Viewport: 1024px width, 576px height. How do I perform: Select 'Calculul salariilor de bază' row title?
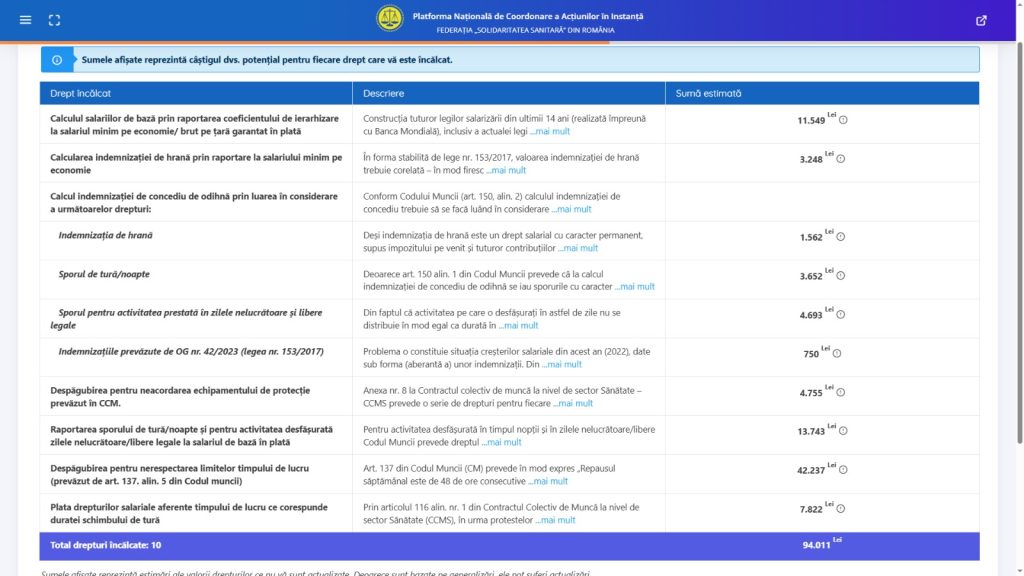coord(195,125)
